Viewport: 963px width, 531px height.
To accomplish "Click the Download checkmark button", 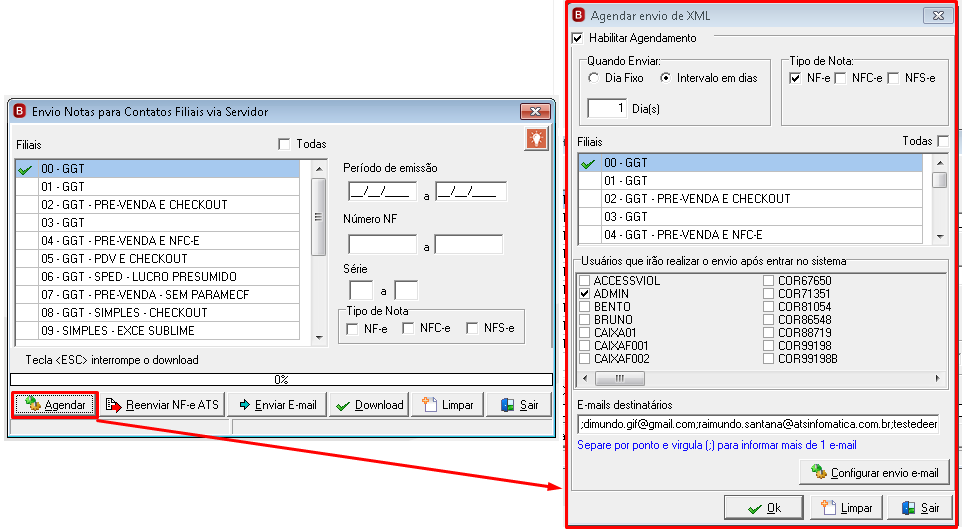I will pyautogui.click(x=369, y=405).
